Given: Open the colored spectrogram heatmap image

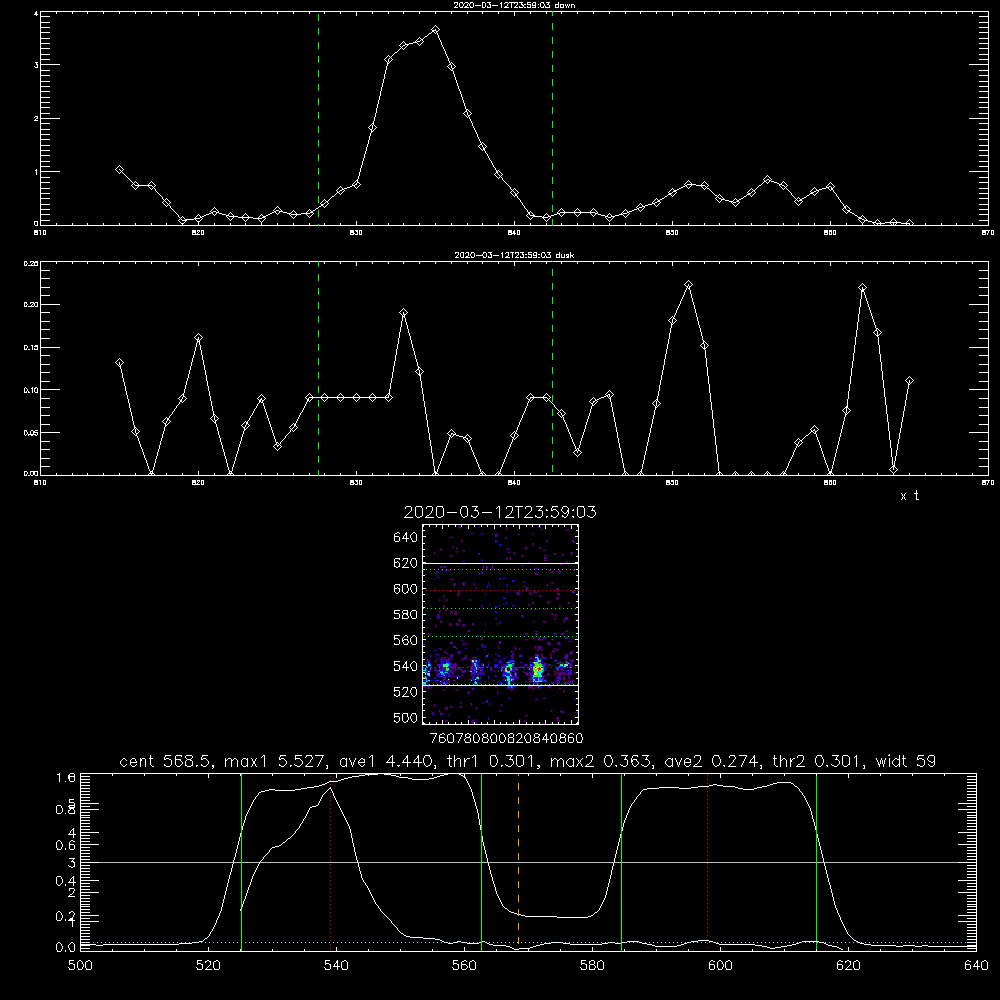Looking at the screenshot, I should coord(501,624).
